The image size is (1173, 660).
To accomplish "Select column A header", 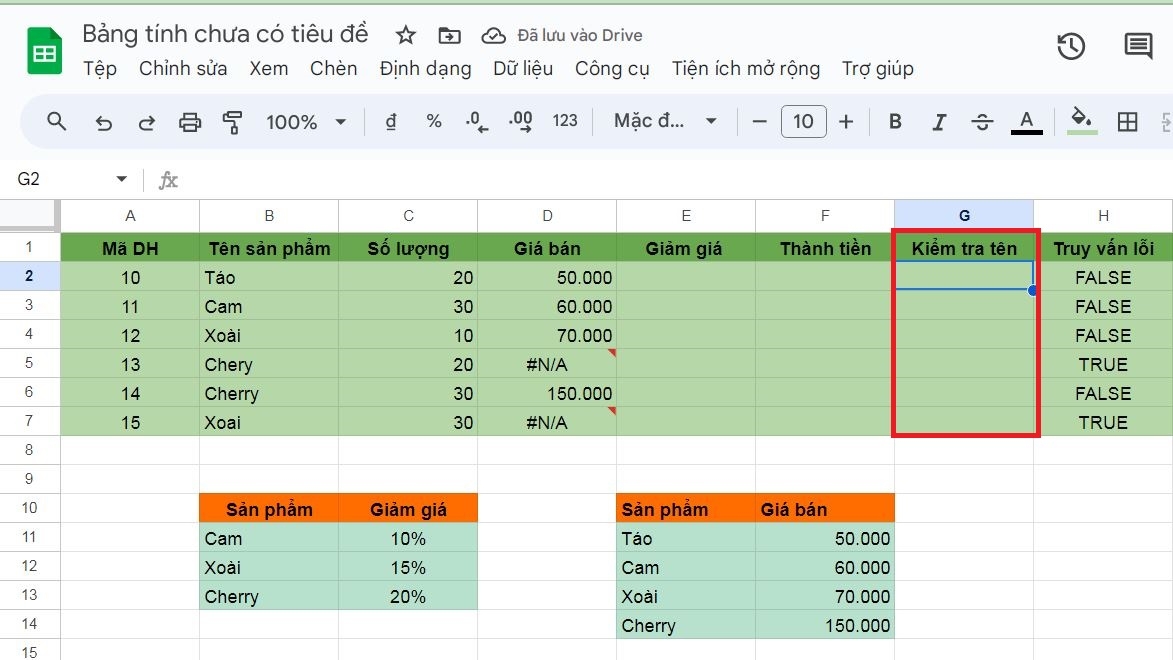I will pos(130,216).
